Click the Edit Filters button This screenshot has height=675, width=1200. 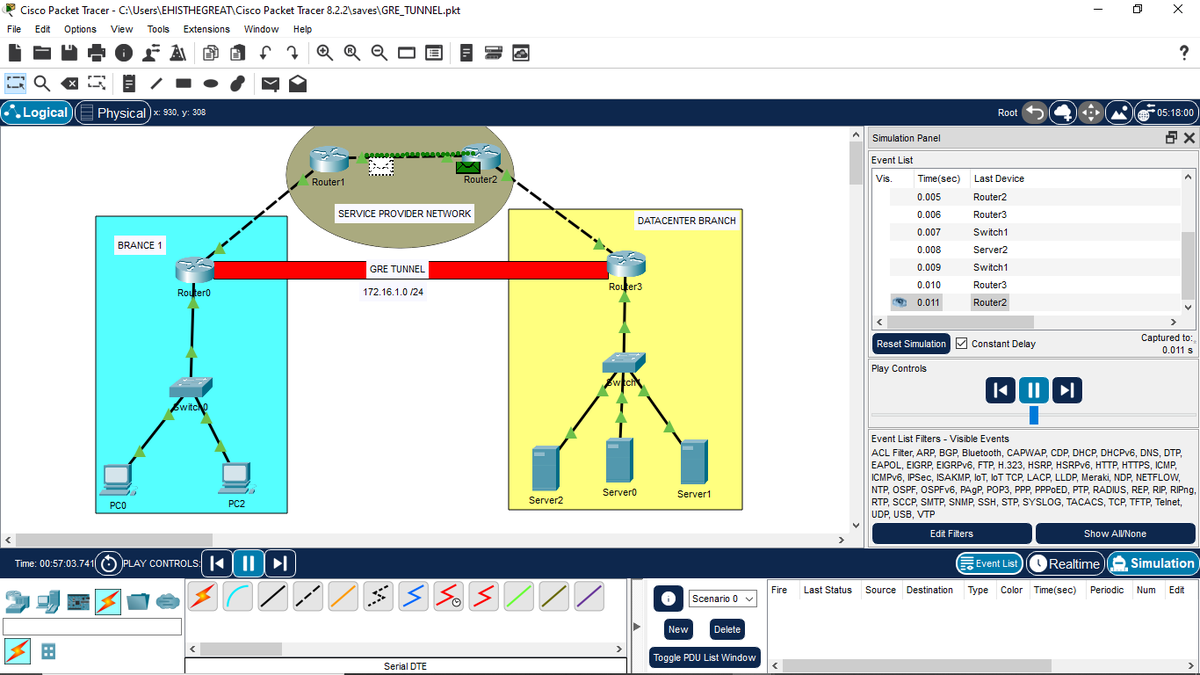(951, 534)
